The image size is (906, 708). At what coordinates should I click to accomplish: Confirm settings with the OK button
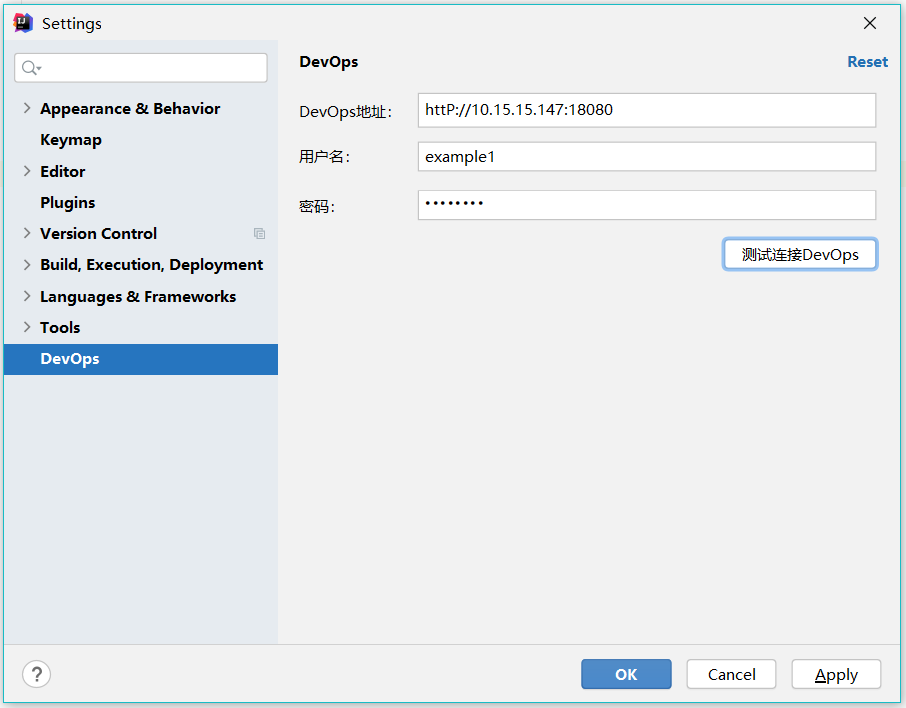(626, 674)
